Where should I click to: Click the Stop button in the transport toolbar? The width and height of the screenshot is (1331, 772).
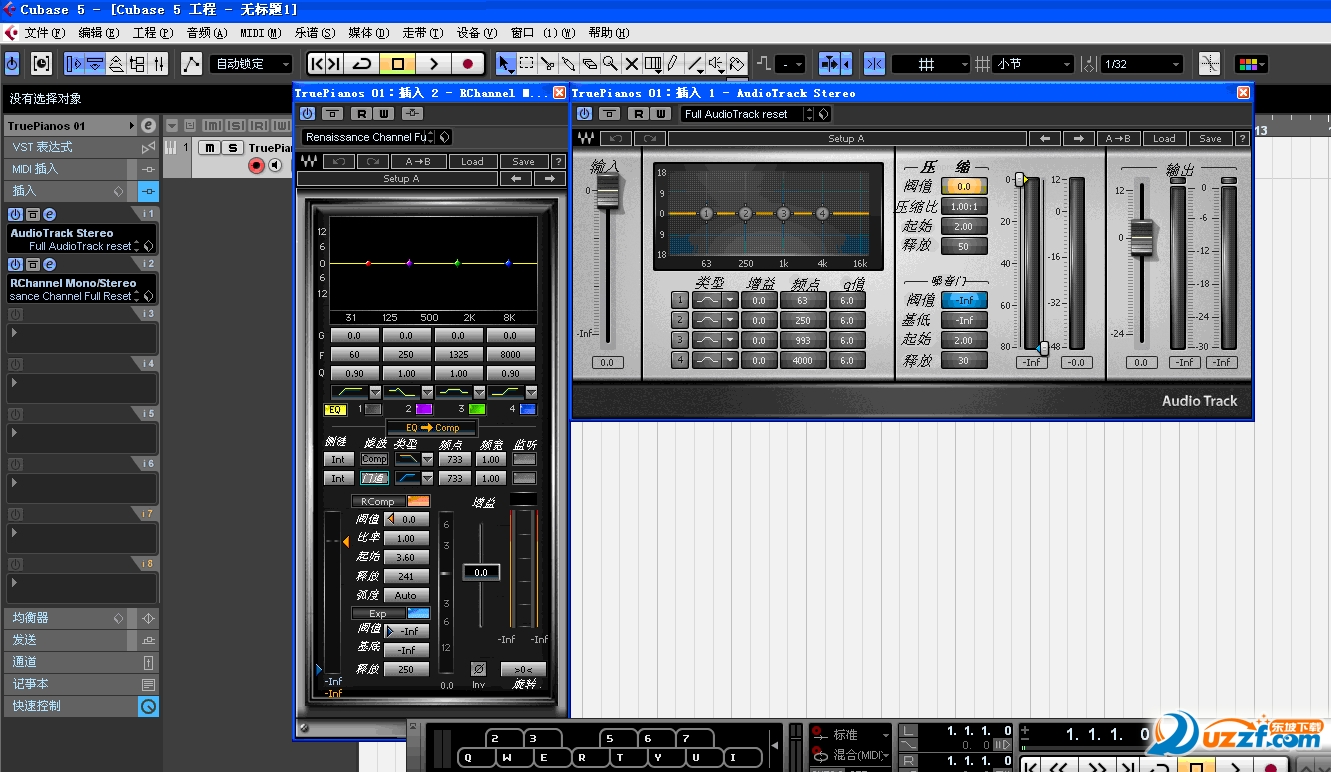[397, 64]
